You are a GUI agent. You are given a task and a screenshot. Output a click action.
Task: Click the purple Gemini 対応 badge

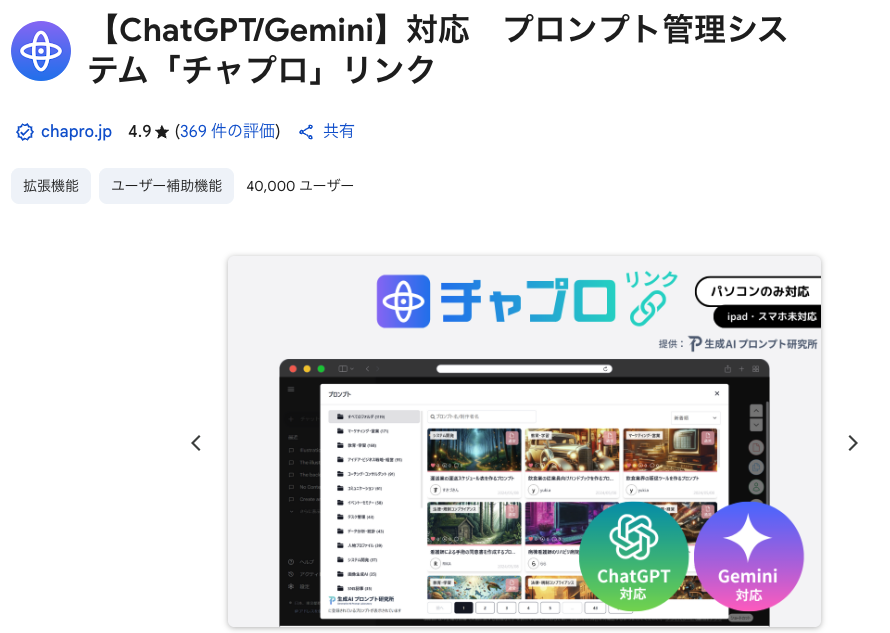point(749,556)
